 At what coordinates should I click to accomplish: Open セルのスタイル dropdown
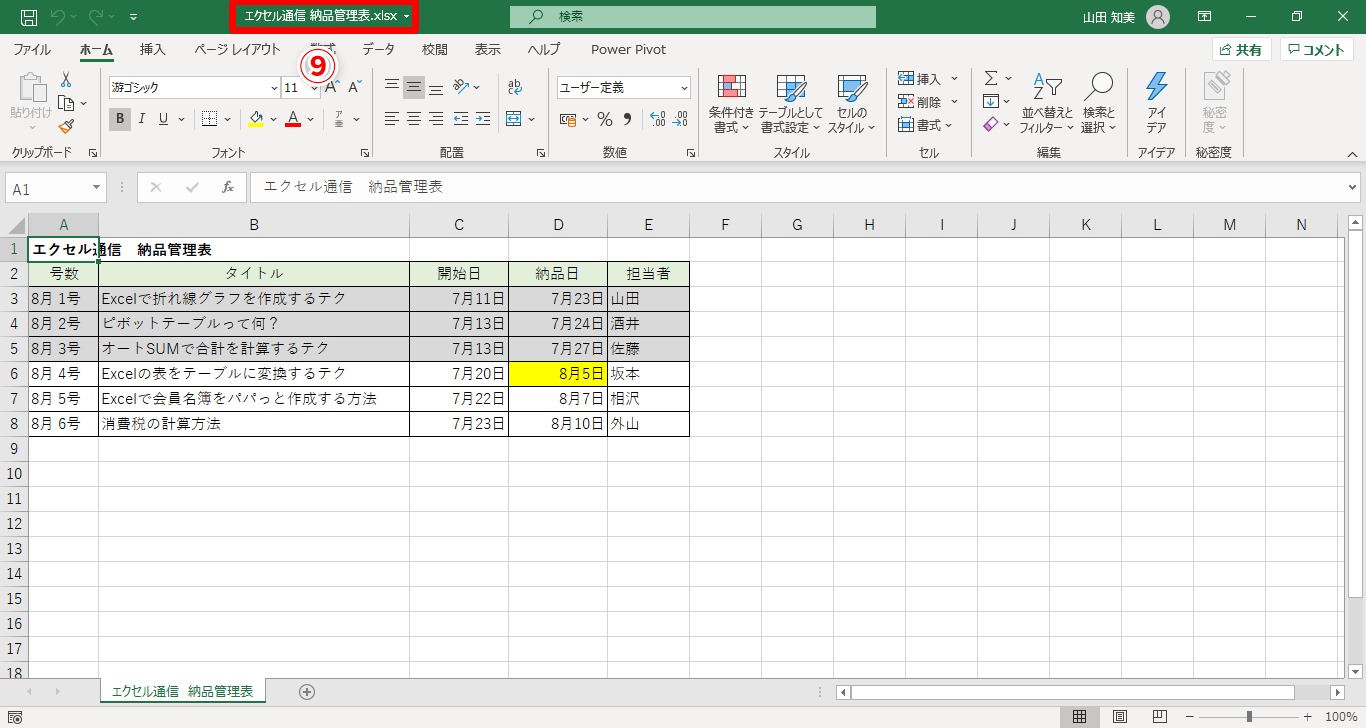coord(852,102)
